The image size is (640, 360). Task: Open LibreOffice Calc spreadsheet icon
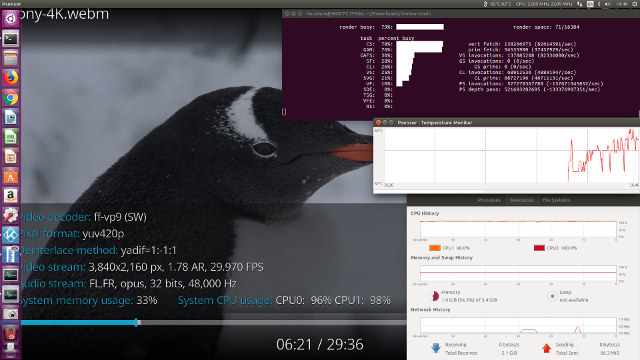[x=10, y=137]
